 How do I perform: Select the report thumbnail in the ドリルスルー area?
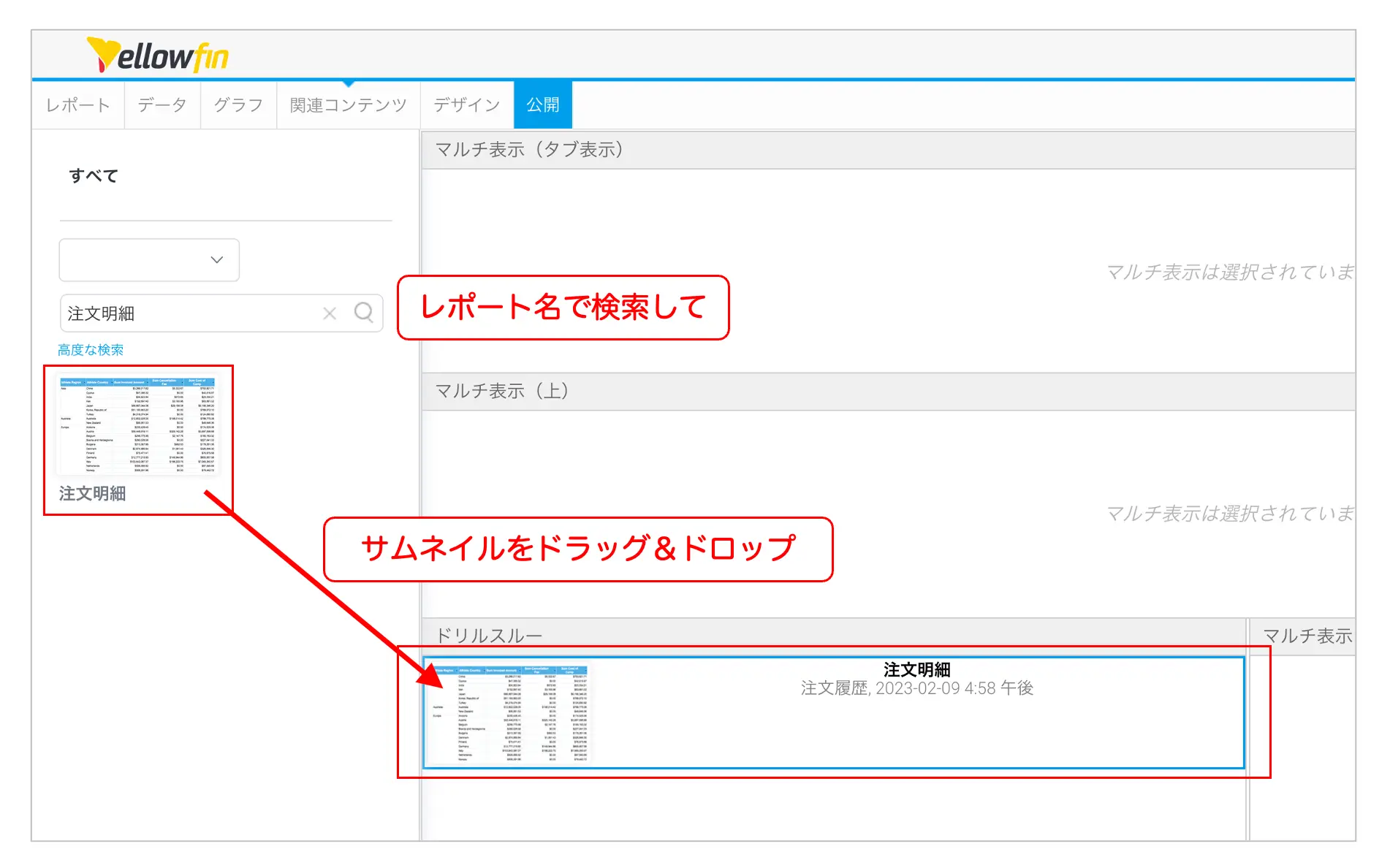509,713
